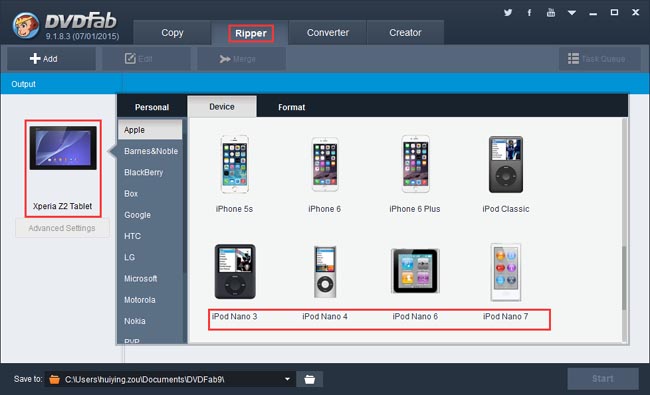Click the brand list scrollbar

click(184, 197)
